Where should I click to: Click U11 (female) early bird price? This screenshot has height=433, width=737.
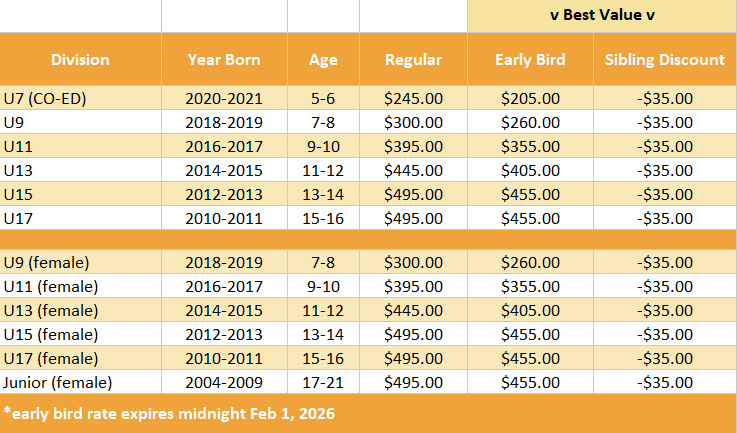[x=530, y=286]
